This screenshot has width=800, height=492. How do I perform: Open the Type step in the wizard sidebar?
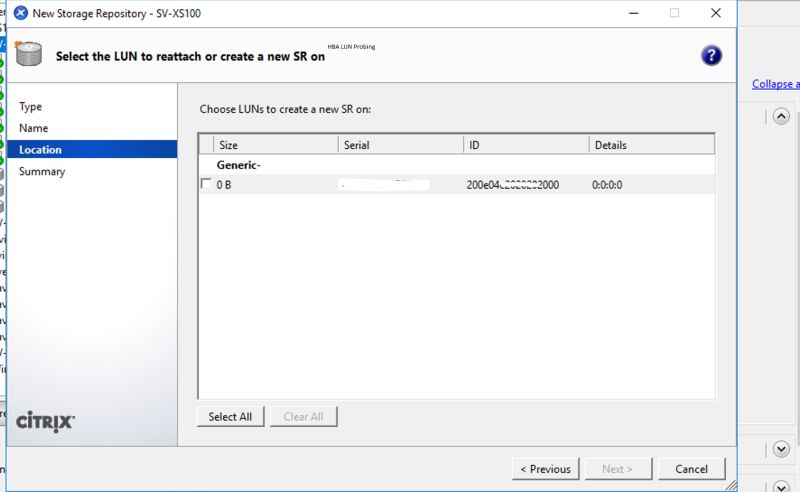pos(31,107)
